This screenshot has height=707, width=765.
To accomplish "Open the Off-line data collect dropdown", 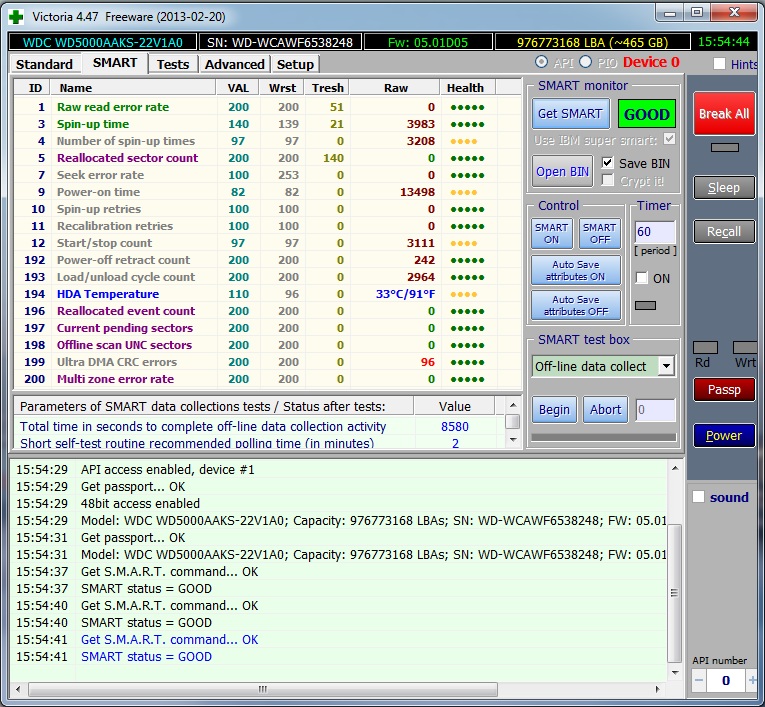I will 666,366.
